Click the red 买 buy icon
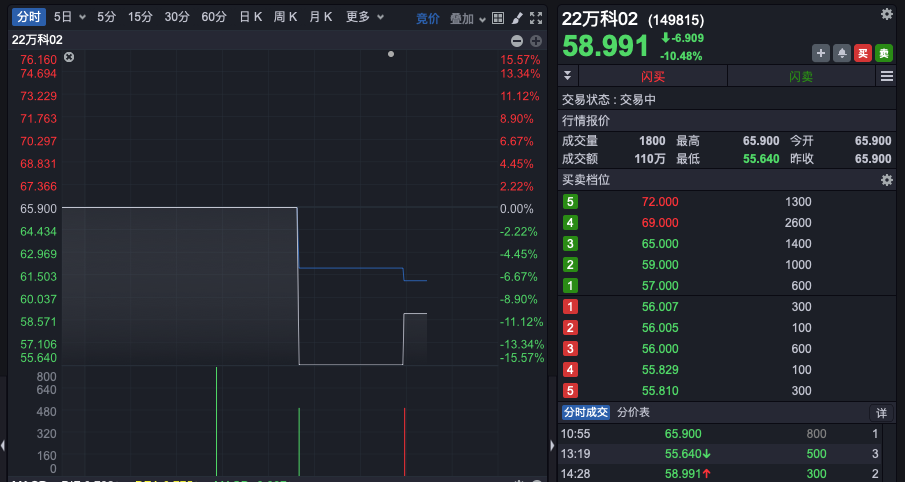The image size is (905, 482). [862, 54]
